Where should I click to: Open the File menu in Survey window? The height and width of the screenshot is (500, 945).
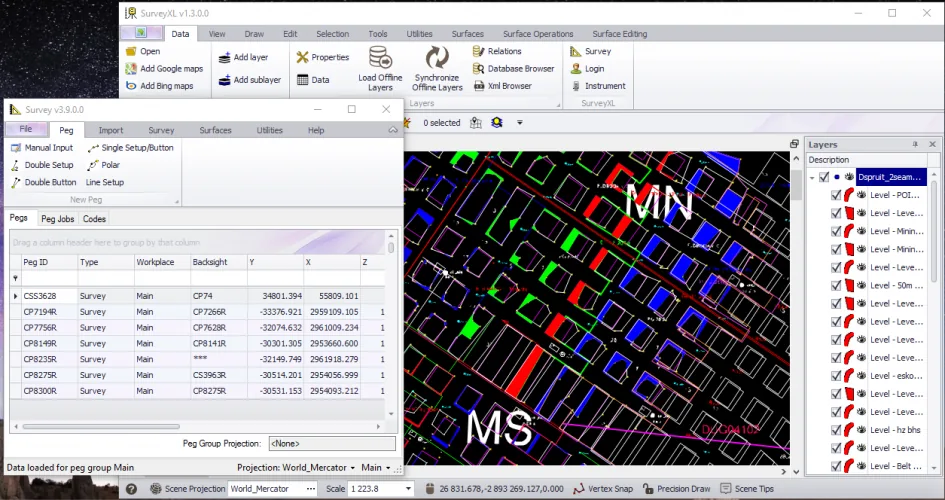click(26, 130)
